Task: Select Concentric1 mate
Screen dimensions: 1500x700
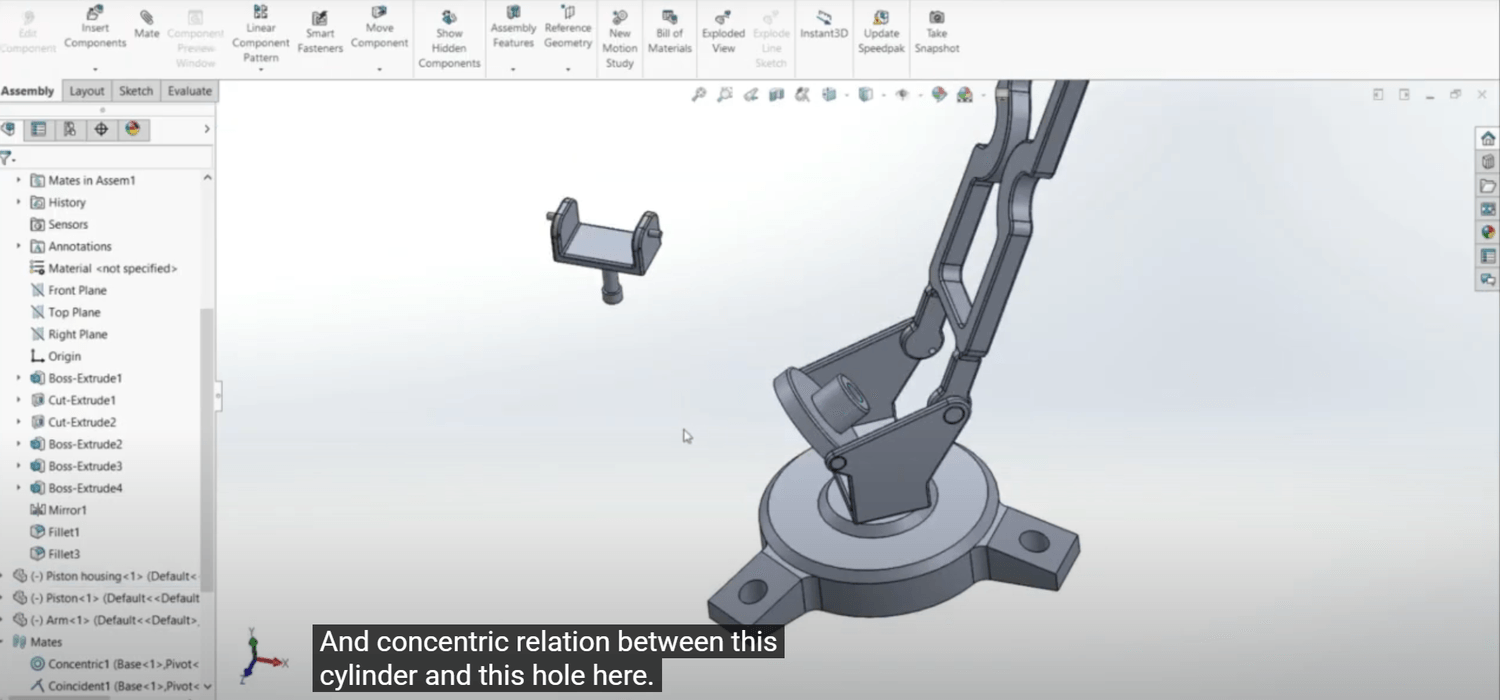Action: 115,664
